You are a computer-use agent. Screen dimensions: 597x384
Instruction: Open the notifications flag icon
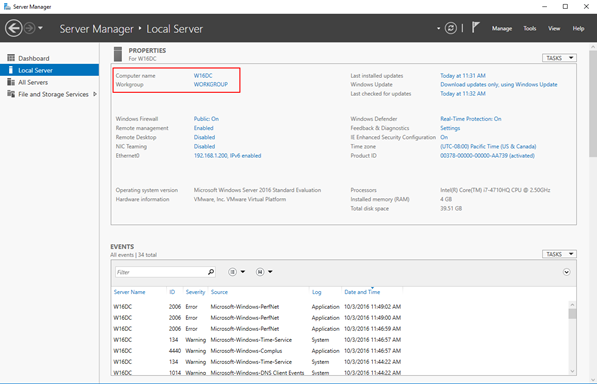pos(476,27)
